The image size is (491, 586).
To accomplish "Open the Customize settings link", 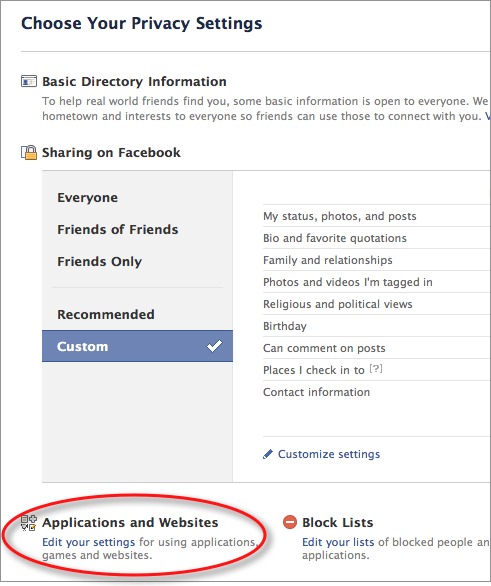I will point(329,454).
